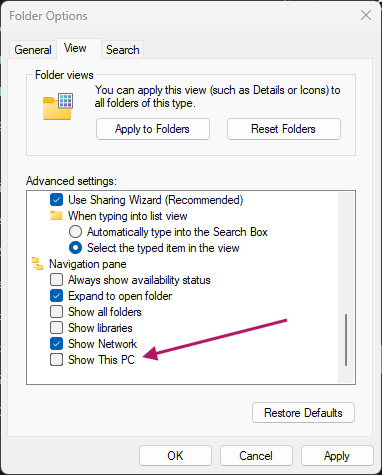The image size is (382, 475).
Task: Click the Apply button
Action: 337,456
